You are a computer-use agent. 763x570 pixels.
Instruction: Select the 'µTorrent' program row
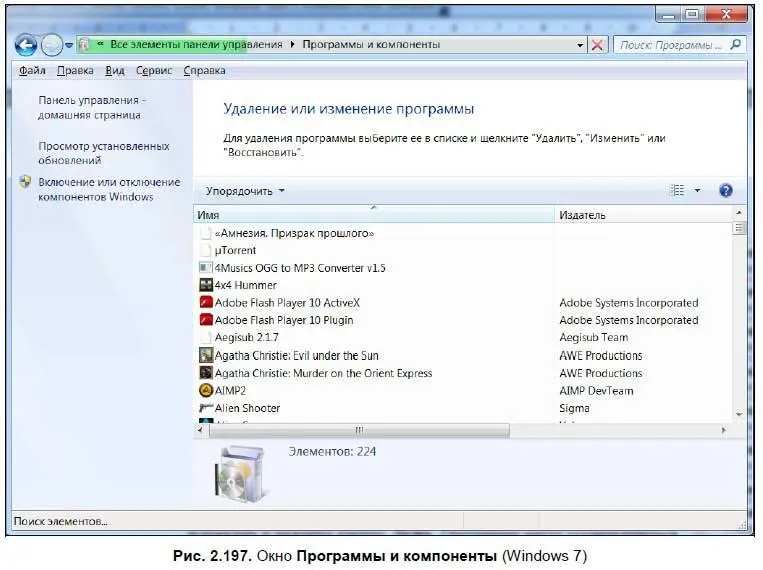pos(236,250)
